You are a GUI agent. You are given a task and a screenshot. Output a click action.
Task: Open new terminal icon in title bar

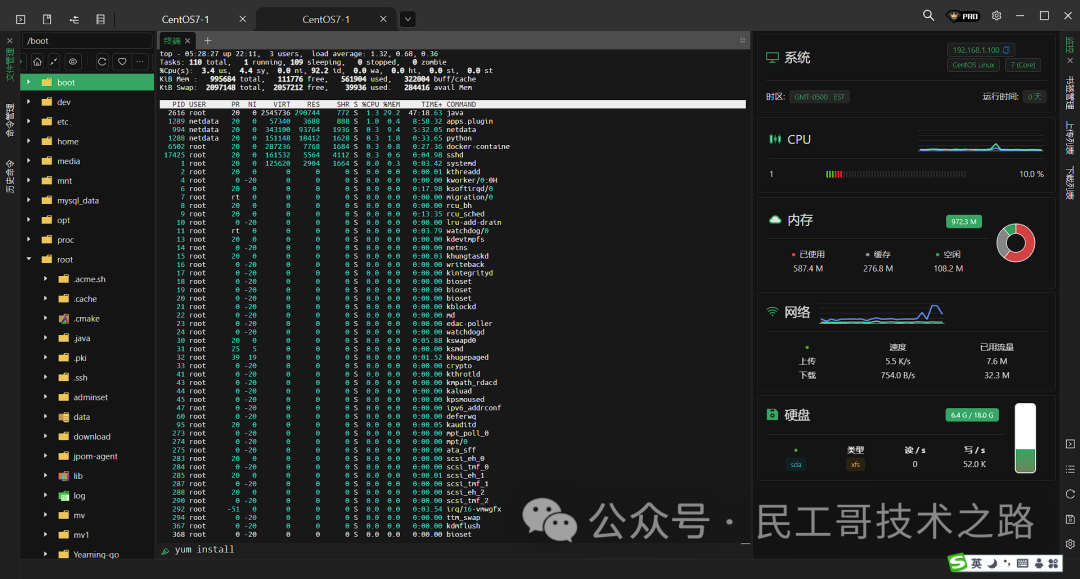pyautogui.click(x=21, y=19)
